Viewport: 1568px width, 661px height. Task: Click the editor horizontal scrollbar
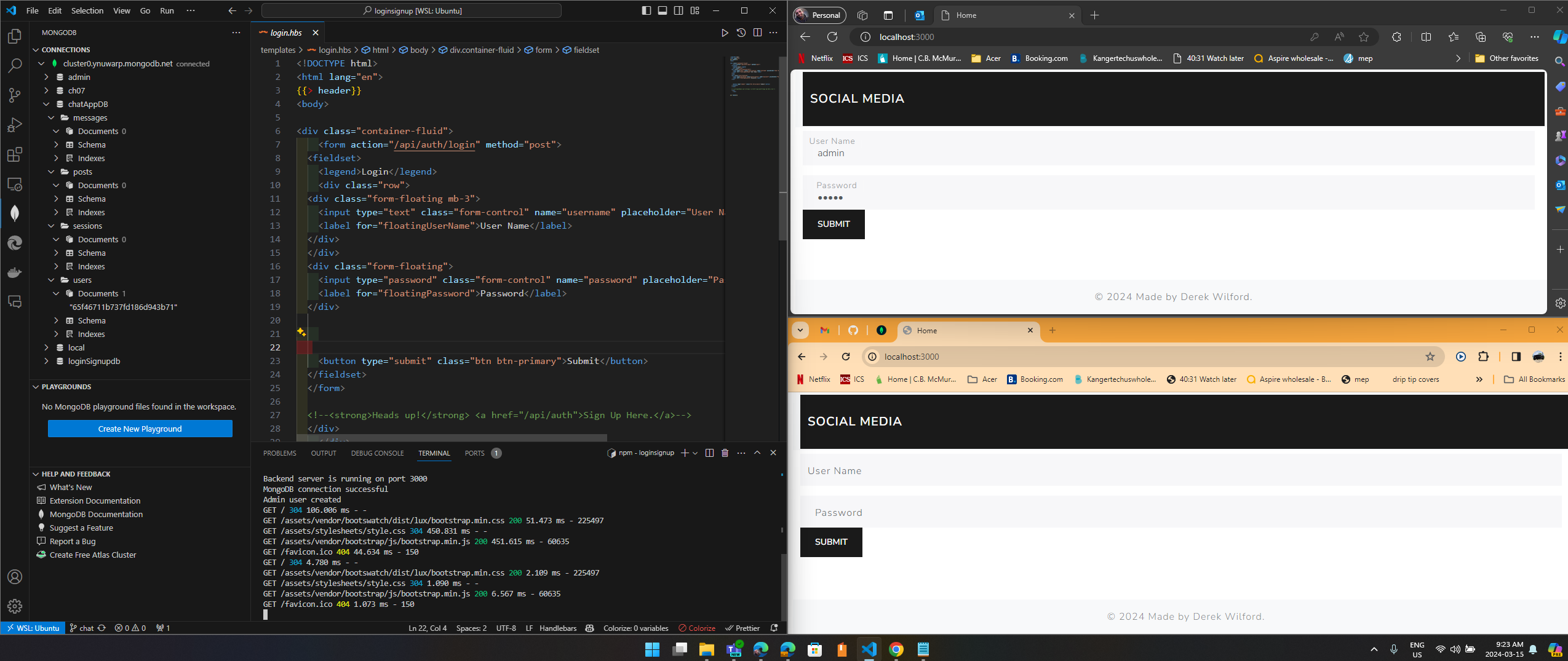452,438
